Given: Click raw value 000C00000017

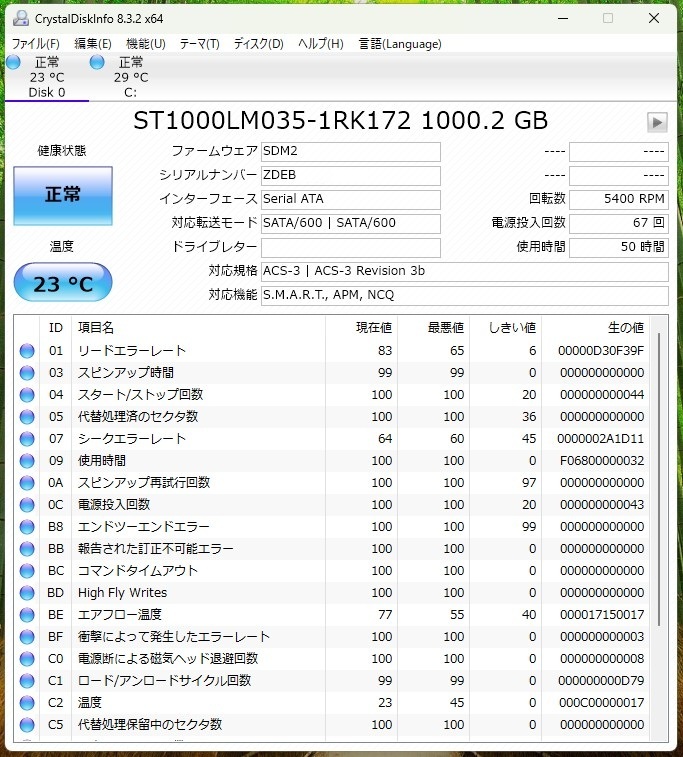Looking at the screenshot, I should pyautogui.click(x=601, y=703).
